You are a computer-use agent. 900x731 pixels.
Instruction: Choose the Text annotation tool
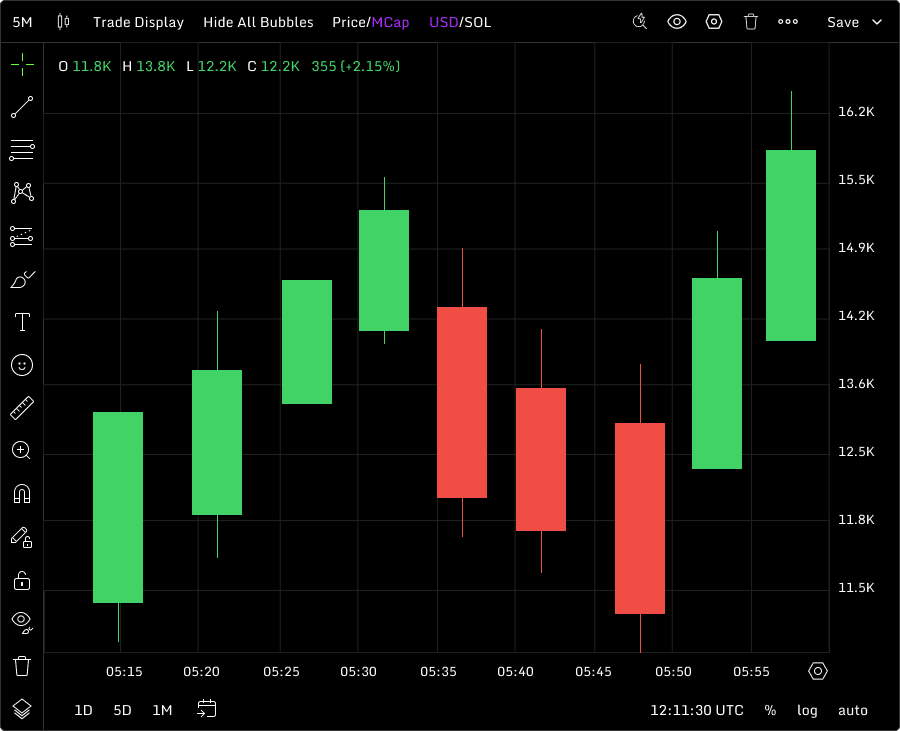click(22, 322)
